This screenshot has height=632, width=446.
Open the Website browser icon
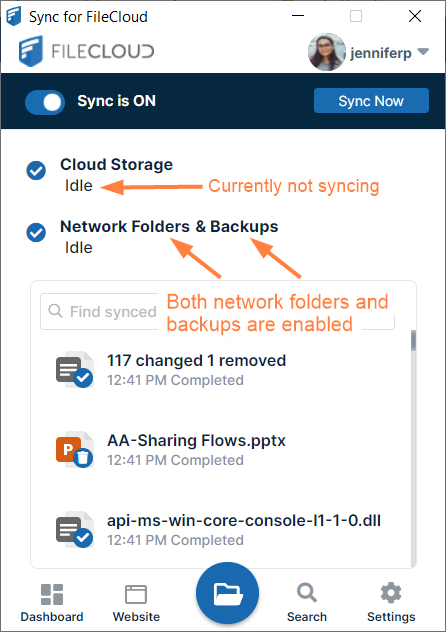[x=136, y=595]
